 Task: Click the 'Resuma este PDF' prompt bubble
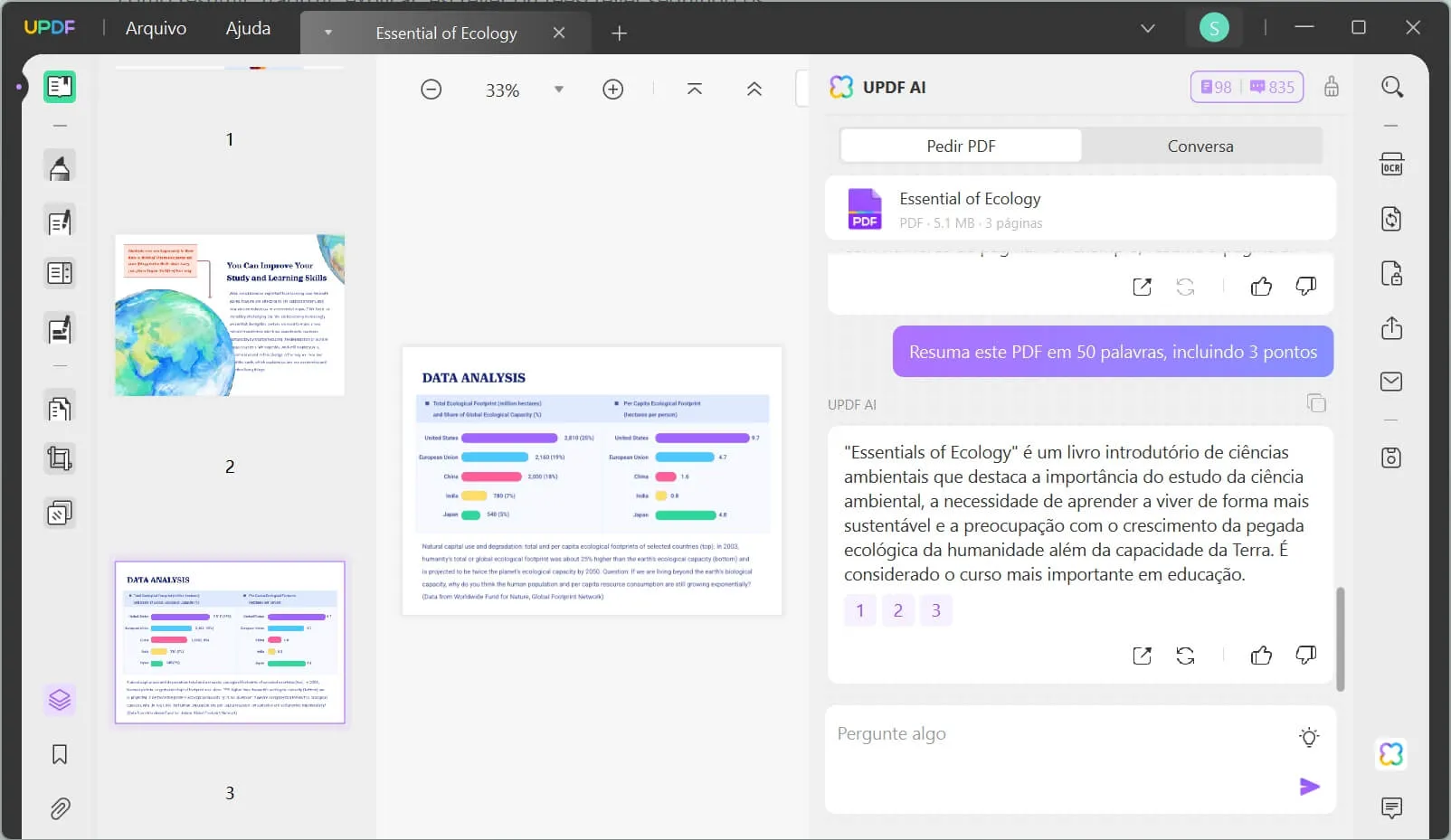pos(1113,352)
